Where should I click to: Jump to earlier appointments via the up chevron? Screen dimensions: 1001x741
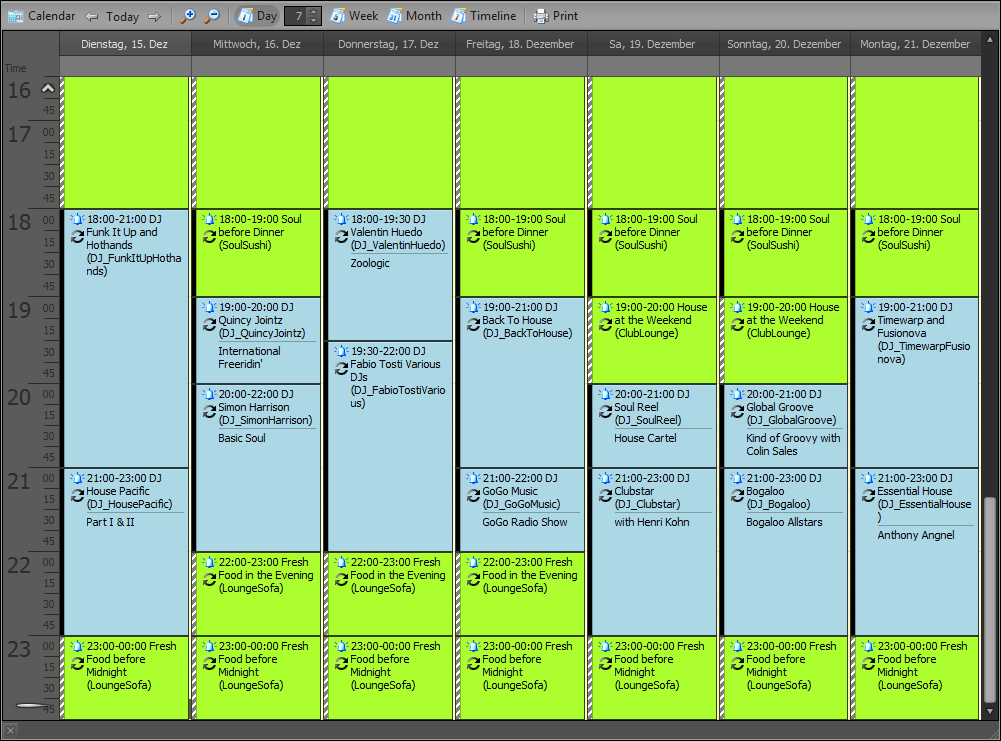click(48, 89)
